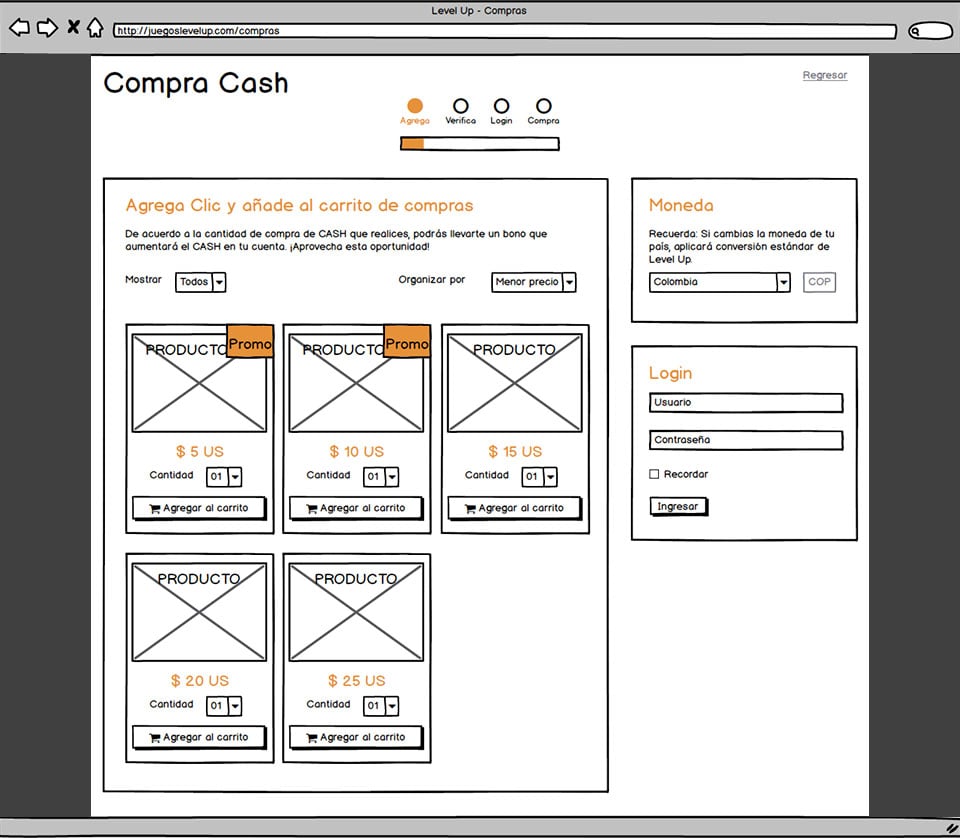960x838 pixels.
Task: Click the browser back arrow icon
Action: tap(19, 28)
